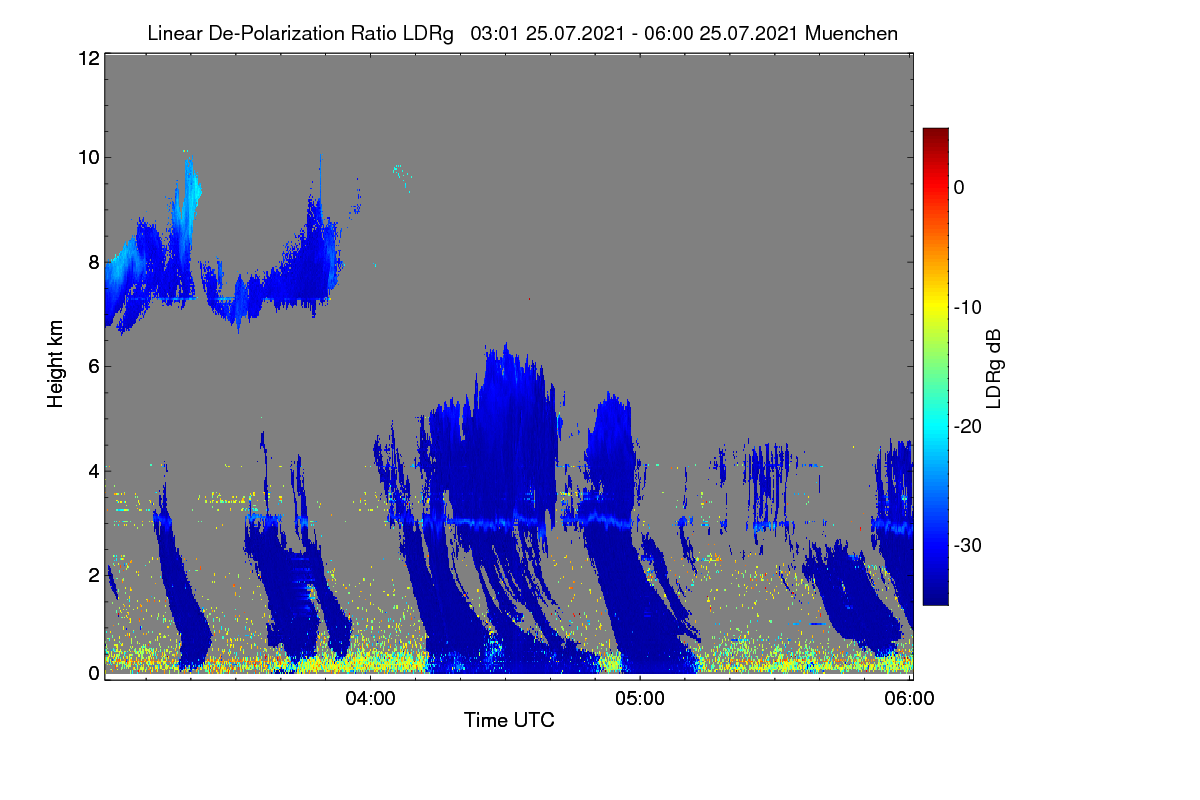The image size is (1200, 800).
Task: Click the '0' height tick label
Action: tap(92, 673)
